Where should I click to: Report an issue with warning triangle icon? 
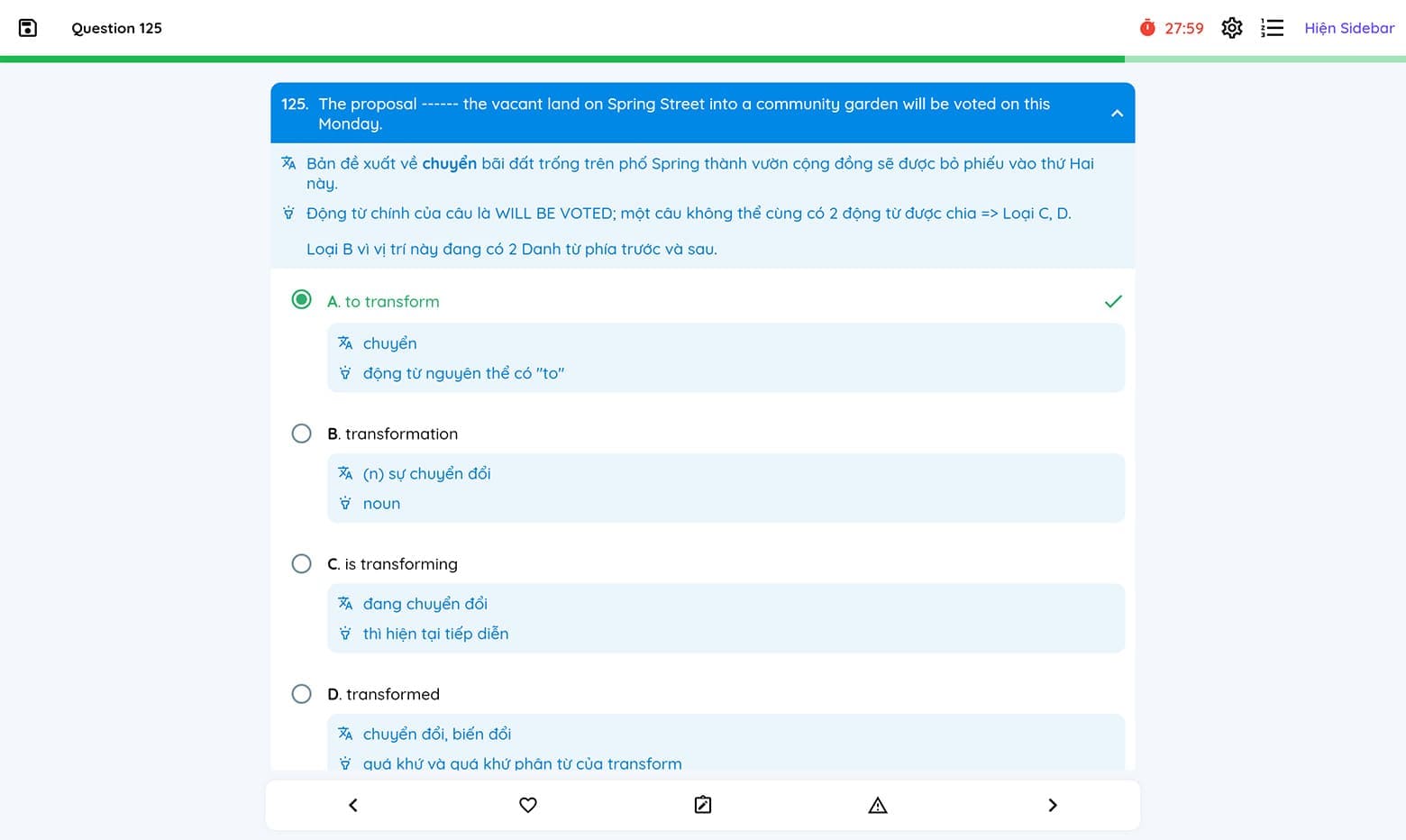pyautogui.click(x=878, y=805)
